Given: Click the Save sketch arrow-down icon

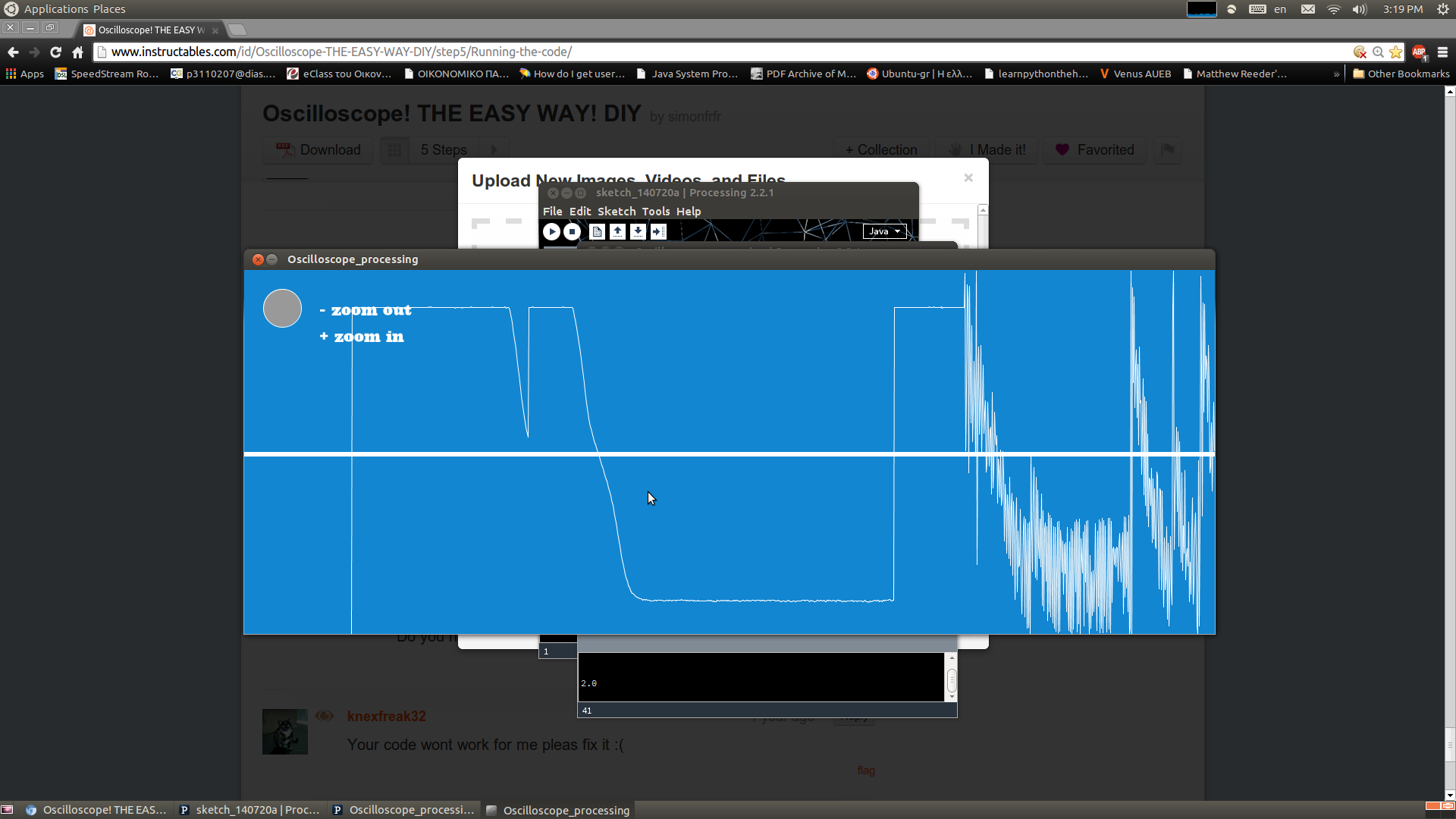Looking at the screenshot, I should (x=638, y=231).
